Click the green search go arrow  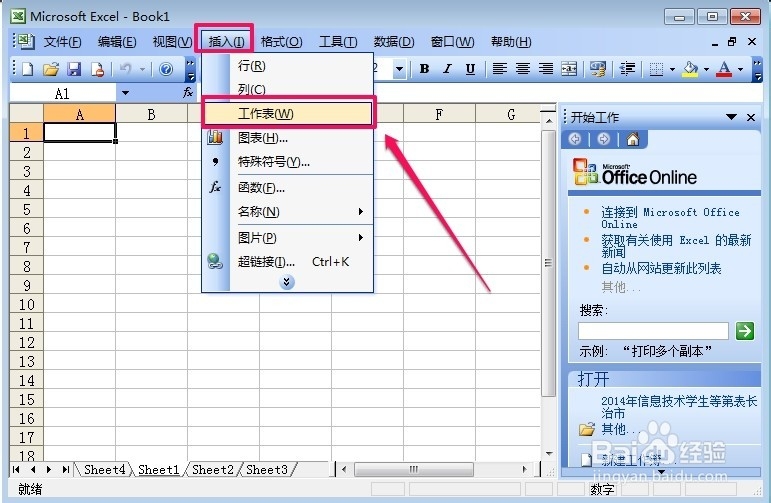(745, 331)
